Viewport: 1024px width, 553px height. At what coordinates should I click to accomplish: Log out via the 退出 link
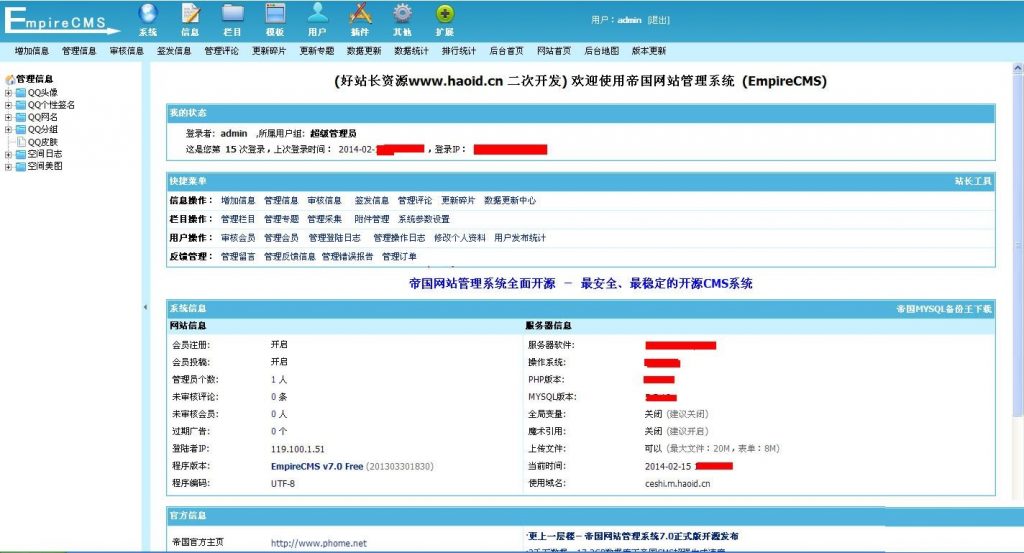click(659, 20)
